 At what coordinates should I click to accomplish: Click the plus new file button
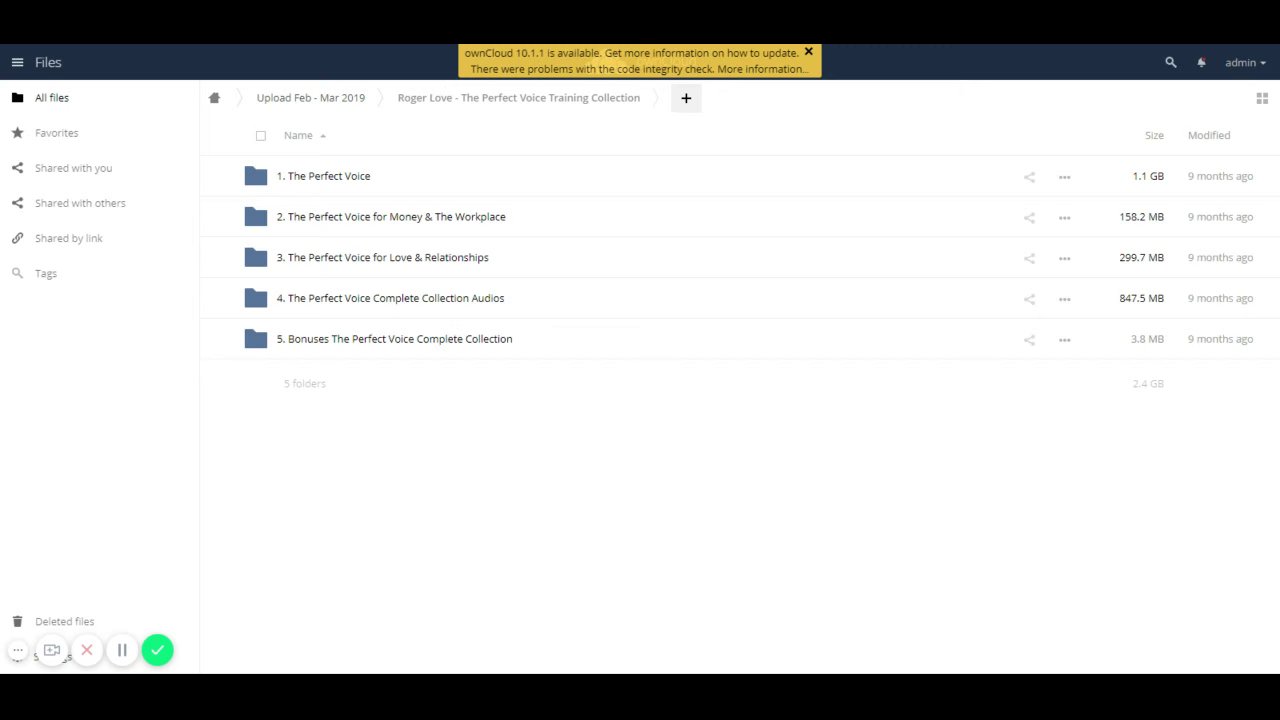[686, 98]
